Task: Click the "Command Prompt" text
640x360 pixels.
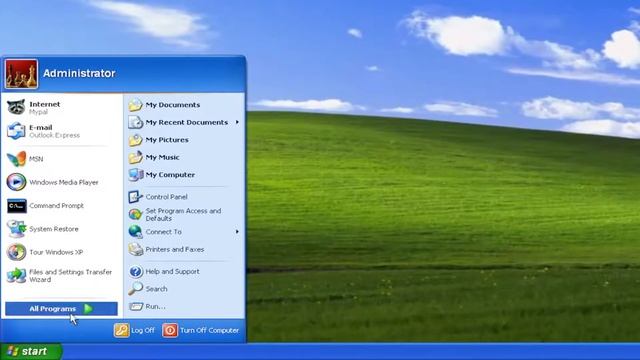Action: coord(56,206)
